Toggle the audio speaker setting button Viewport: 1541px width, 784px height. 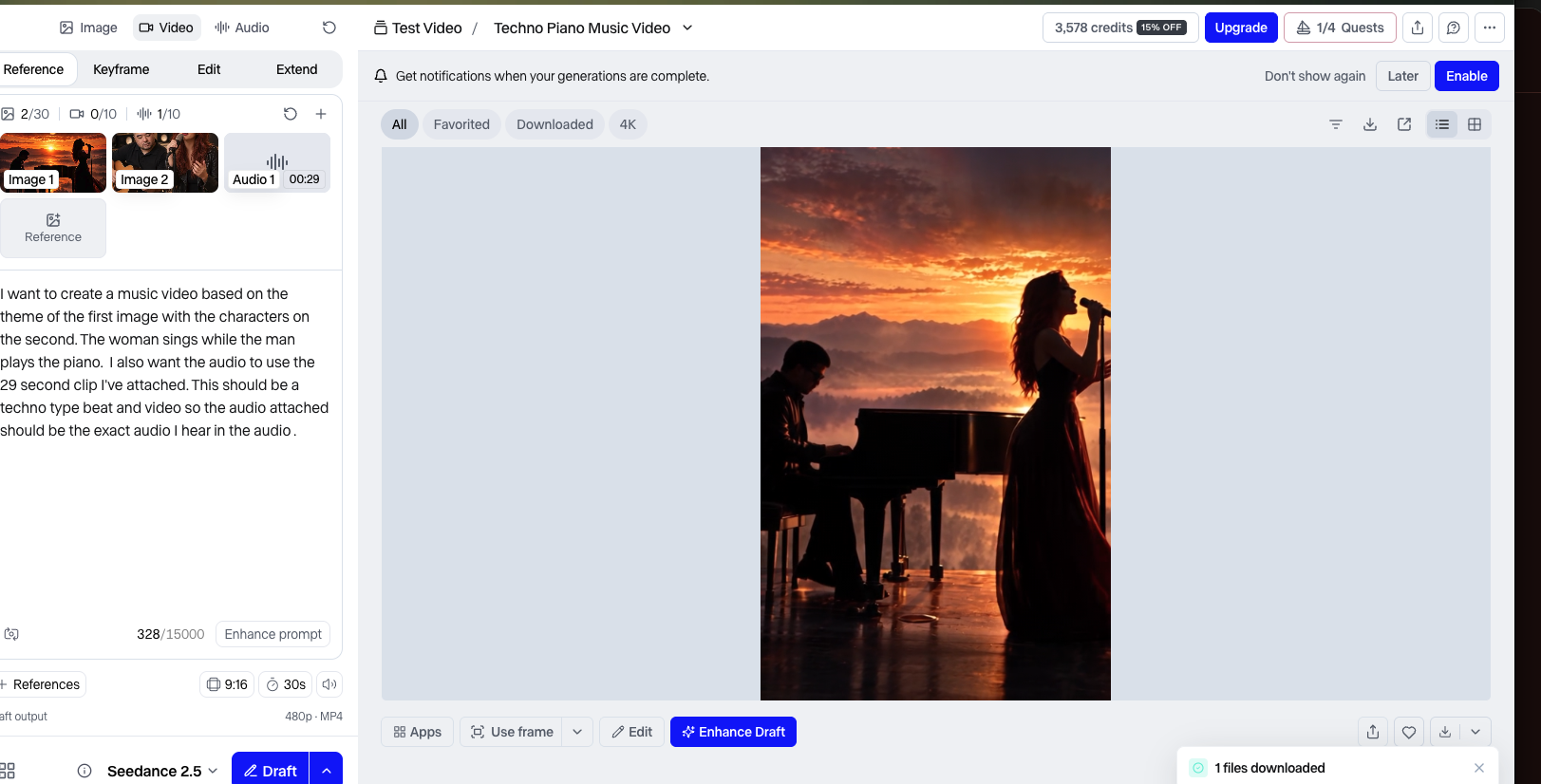point(329,684)
